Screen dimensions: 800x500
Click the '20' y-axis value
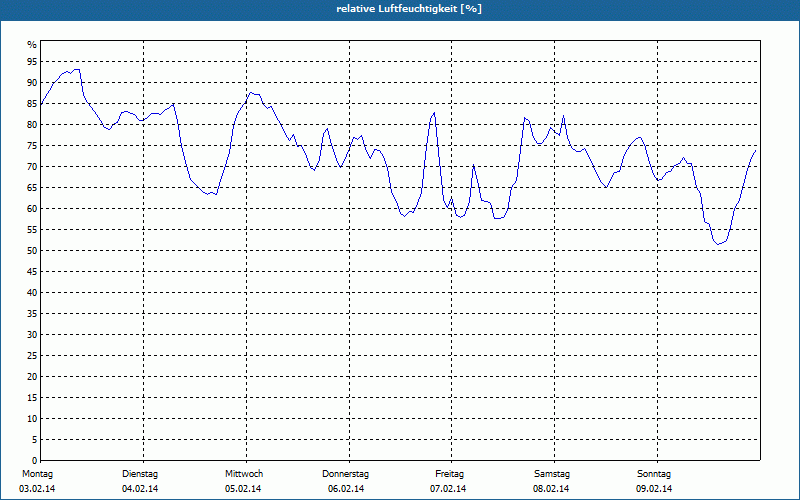[x=32, y=377]
